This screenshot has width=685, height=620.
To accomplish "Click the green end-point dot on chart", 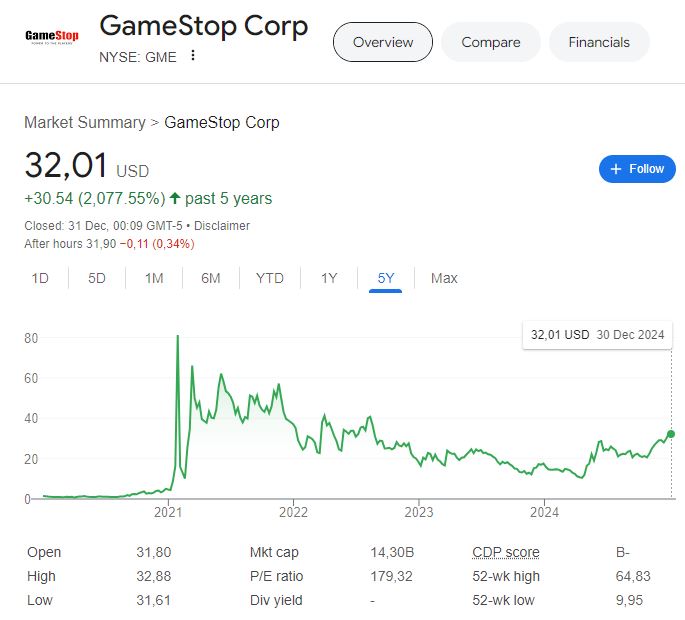I will pyautogui.click(x=671, y=434).
